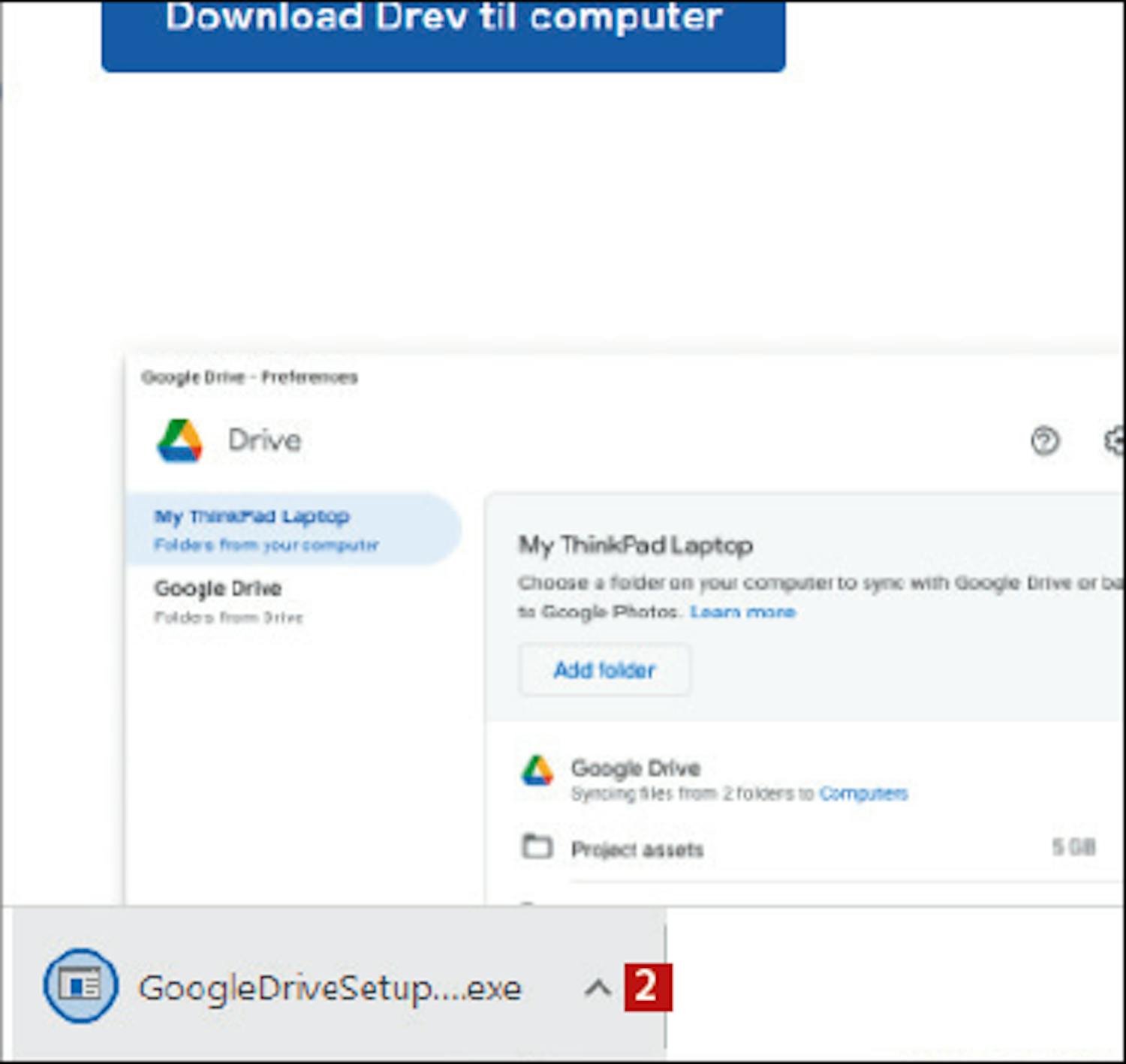Click the Google Drive icon in sync list

(537, 771)
